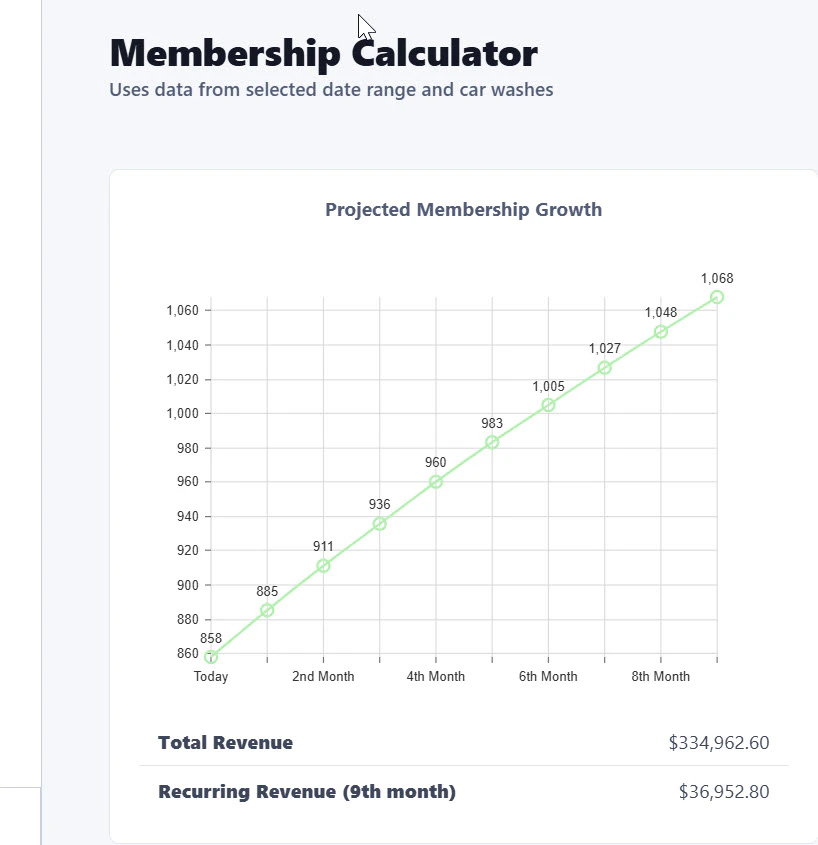
Task: Select the Recurring Revenue (9th month) label
Action: click(307, 792)
